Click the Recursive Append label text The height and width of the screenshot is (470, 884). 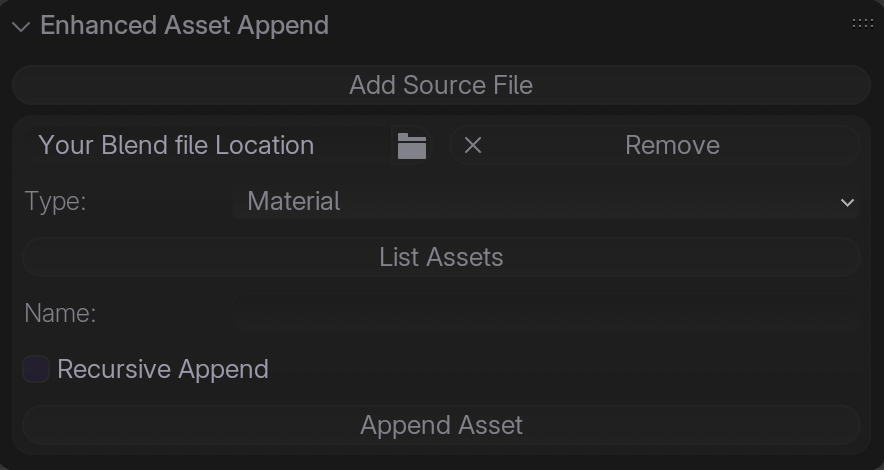(163, 369)
